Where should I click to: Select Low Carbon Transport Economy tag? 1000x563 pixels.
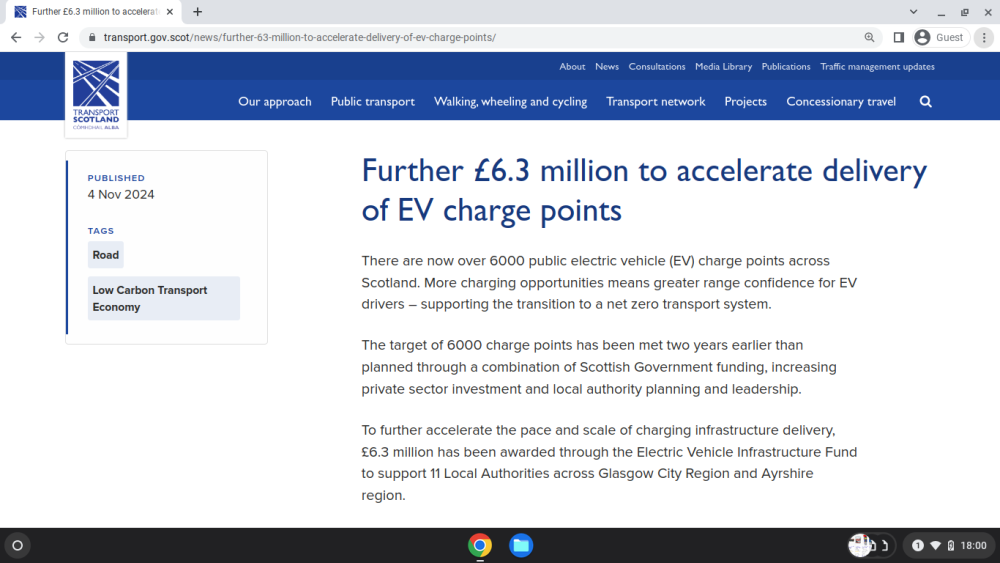(164, 298)
